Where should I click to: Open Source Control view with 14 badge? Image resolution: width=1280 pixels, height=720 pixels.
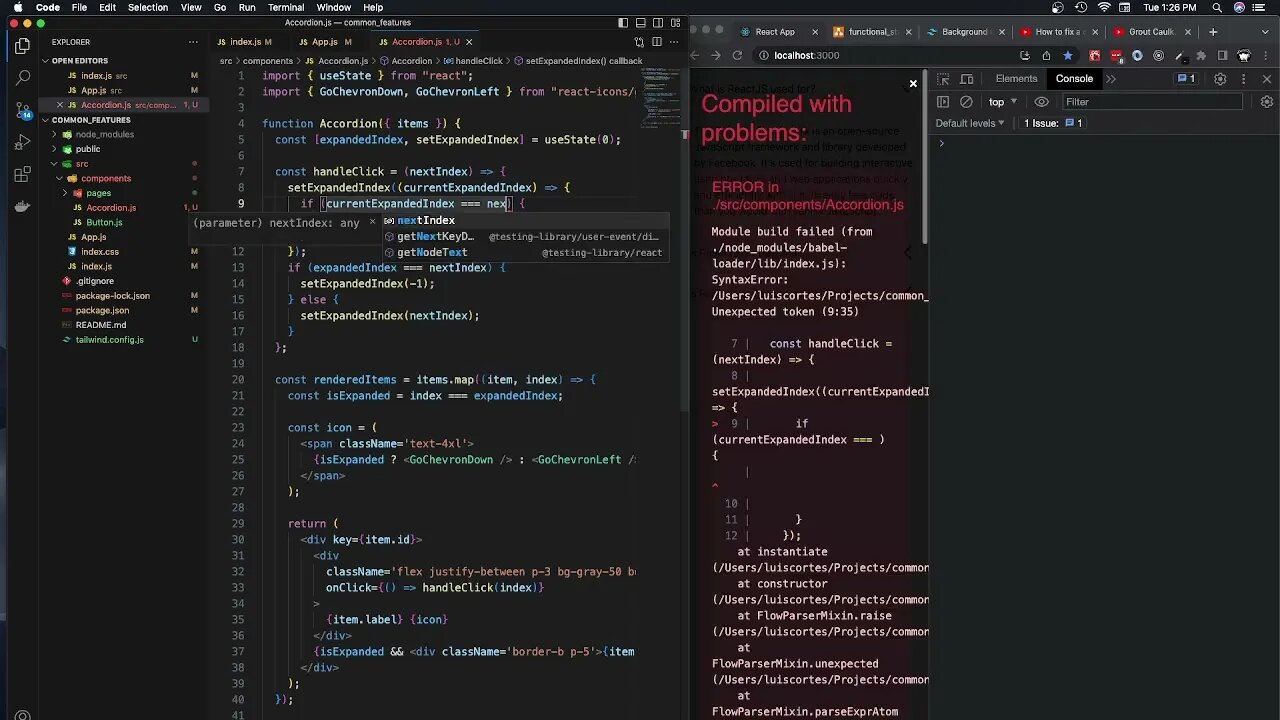(x=22, y=111)
